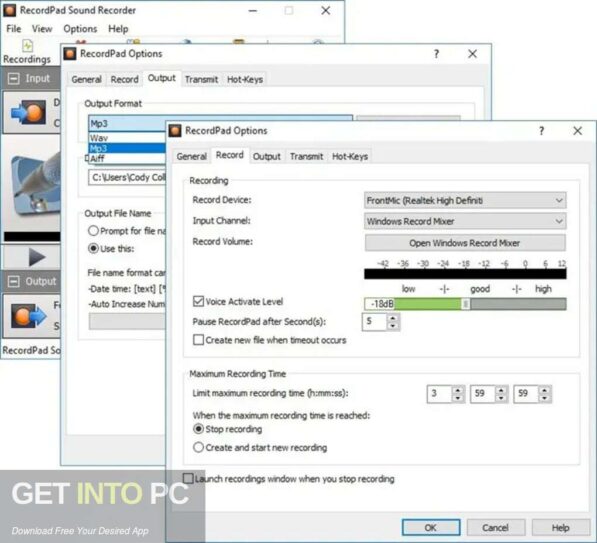
Task: Click OK in front options dialog
Action: click(x=431, y=528)
